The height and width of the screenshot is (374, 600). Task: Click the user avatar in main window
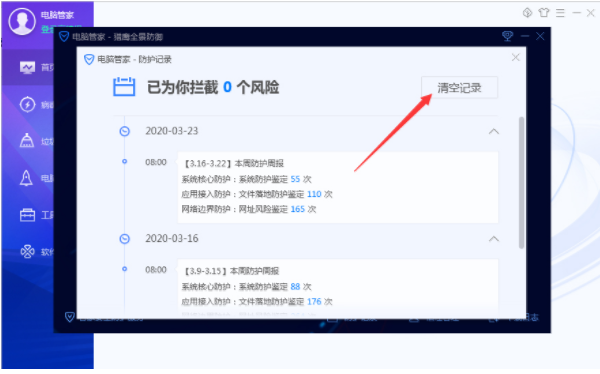(22, 21)
